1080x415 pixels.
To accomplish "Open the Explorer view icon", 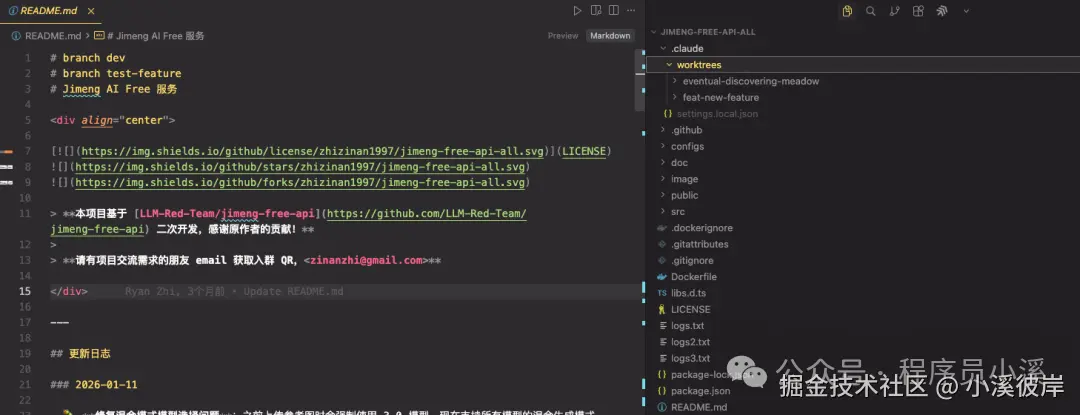I will [x=847, y=11].
